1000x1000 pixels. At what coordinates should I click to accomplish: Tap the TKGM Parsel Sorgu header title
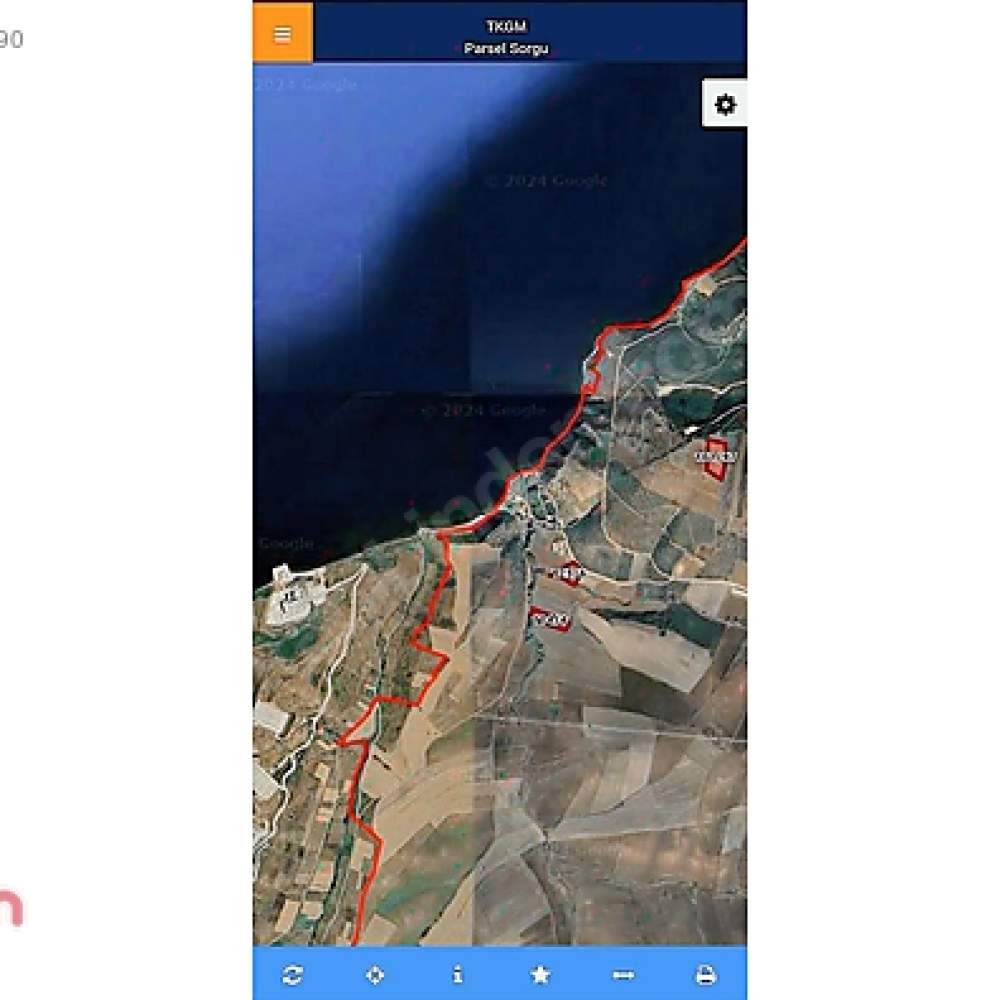(x=506, y=37)
